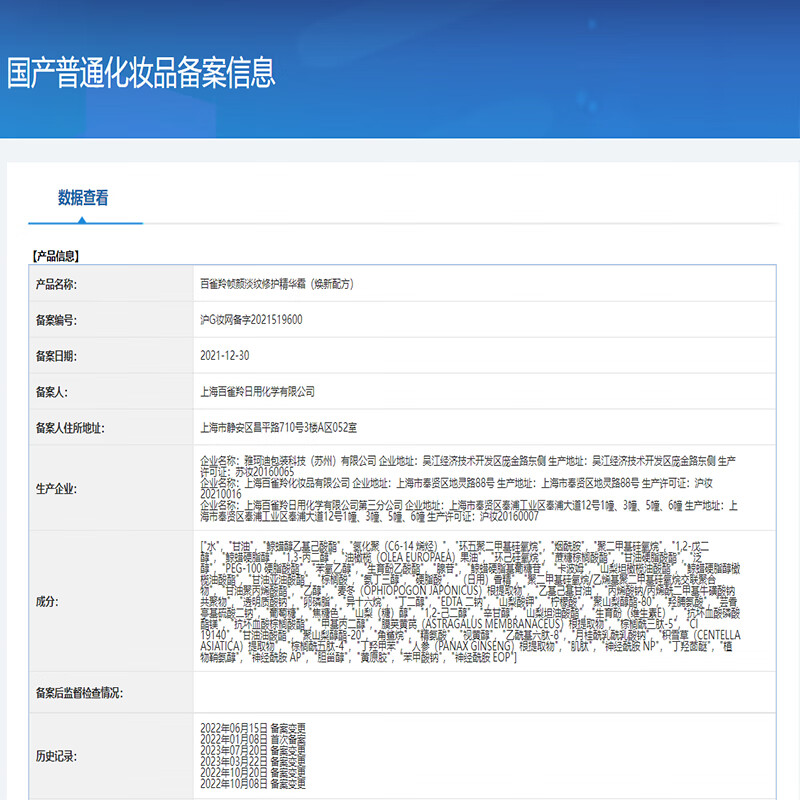The image size is (800, 800).
Task: Select the 2023年07月20日 备案变更 record
Action: click(x=251, y=750)
